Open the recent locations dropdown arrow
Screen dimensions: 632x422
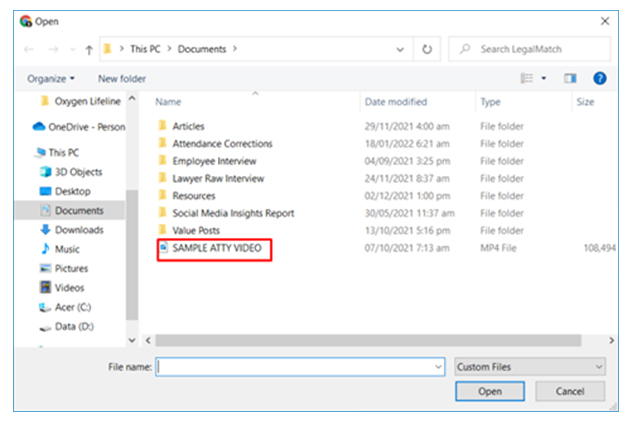(73, 50)
